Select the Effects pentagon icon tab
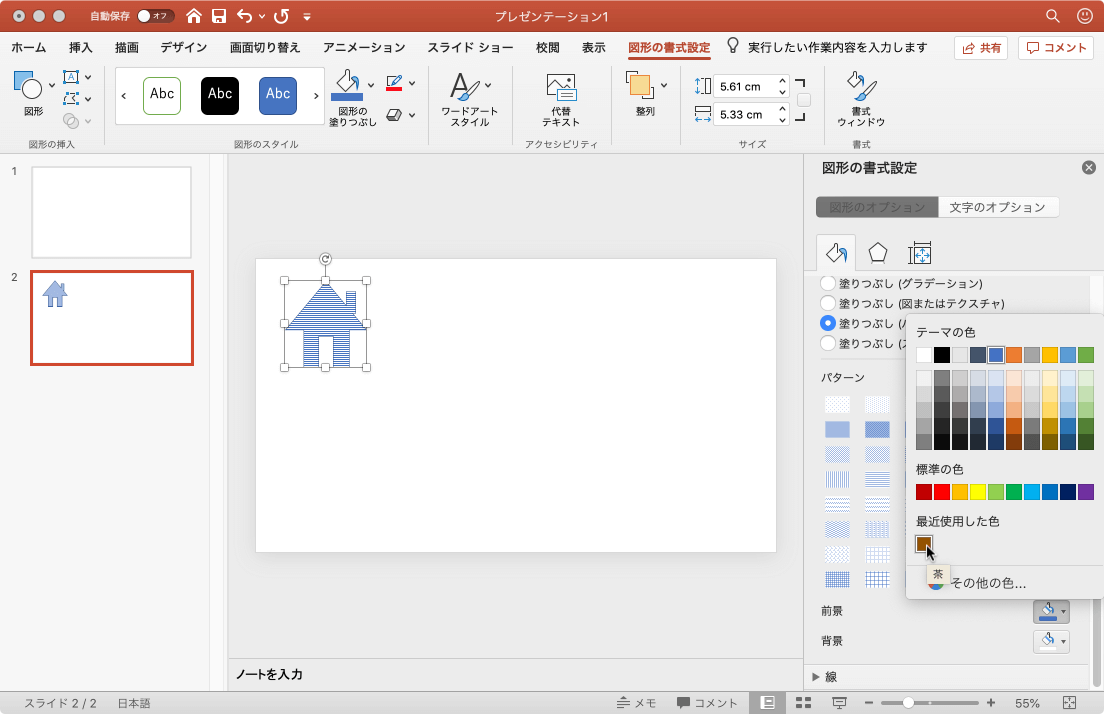 coord(877,252)
